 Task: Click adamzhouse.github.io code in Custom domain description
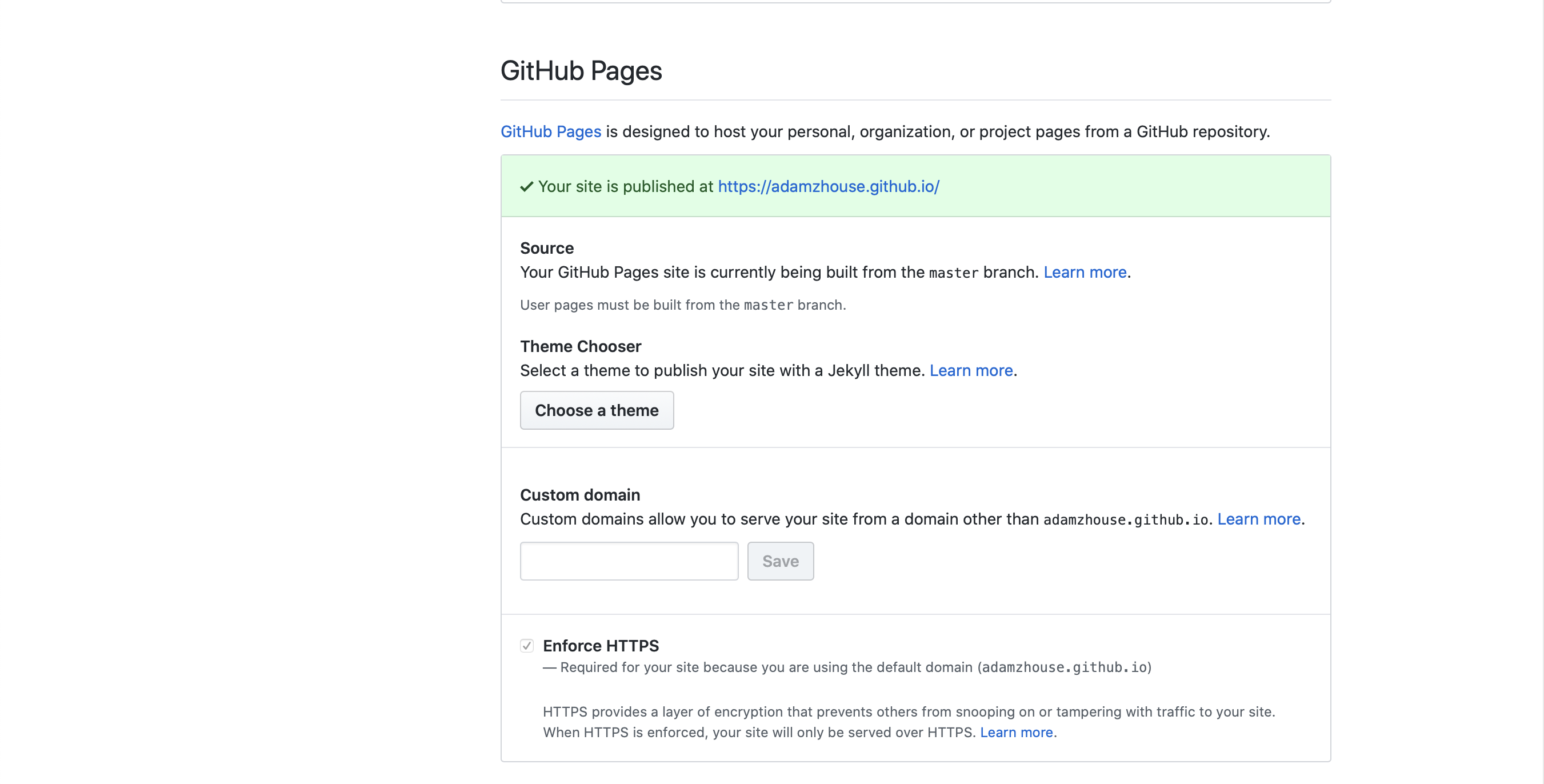coord(1125,519)
